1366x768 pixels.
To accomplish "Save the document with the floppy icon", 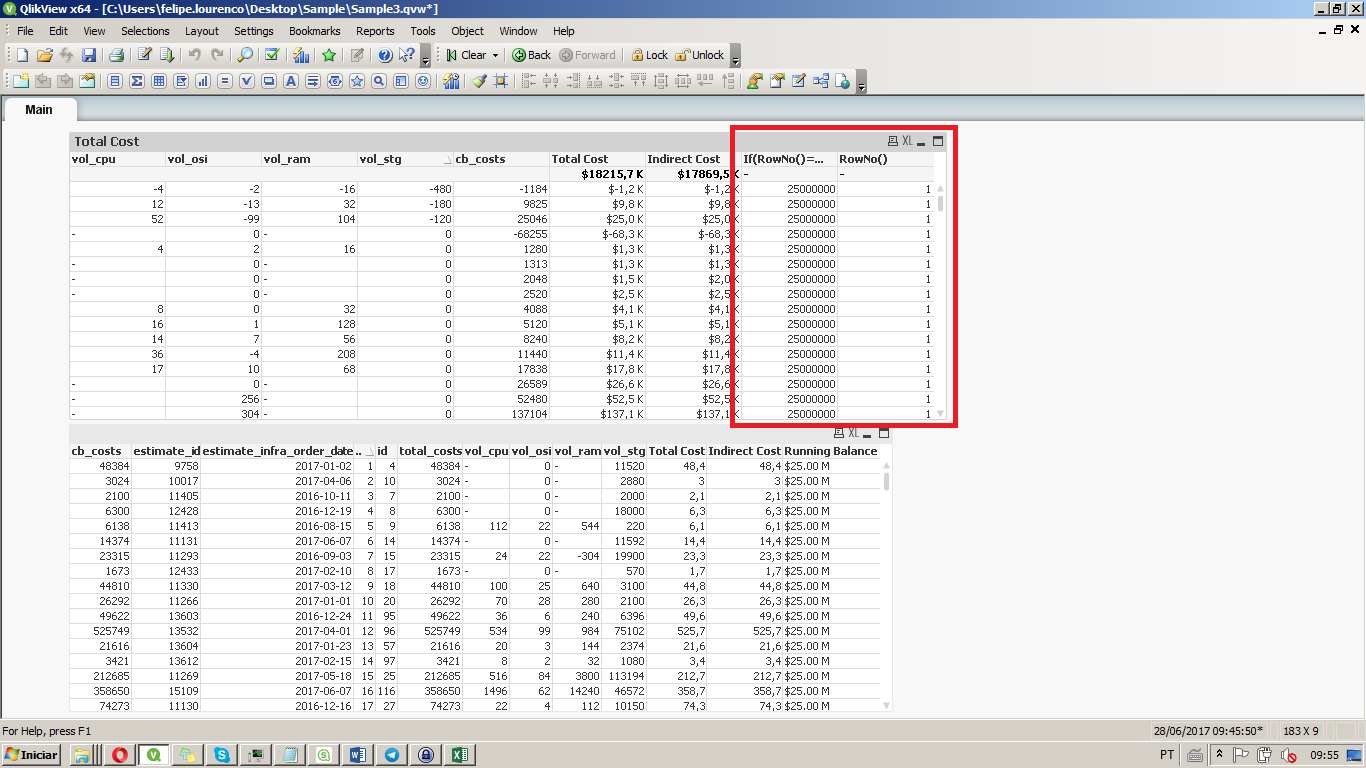I will pyautogui.click(x=89, y=55).
